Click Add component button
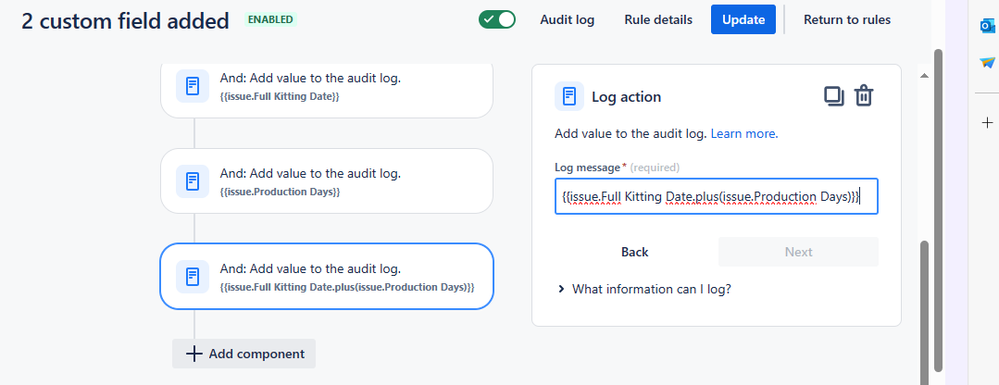999x385 pixels. pos(244,354)
